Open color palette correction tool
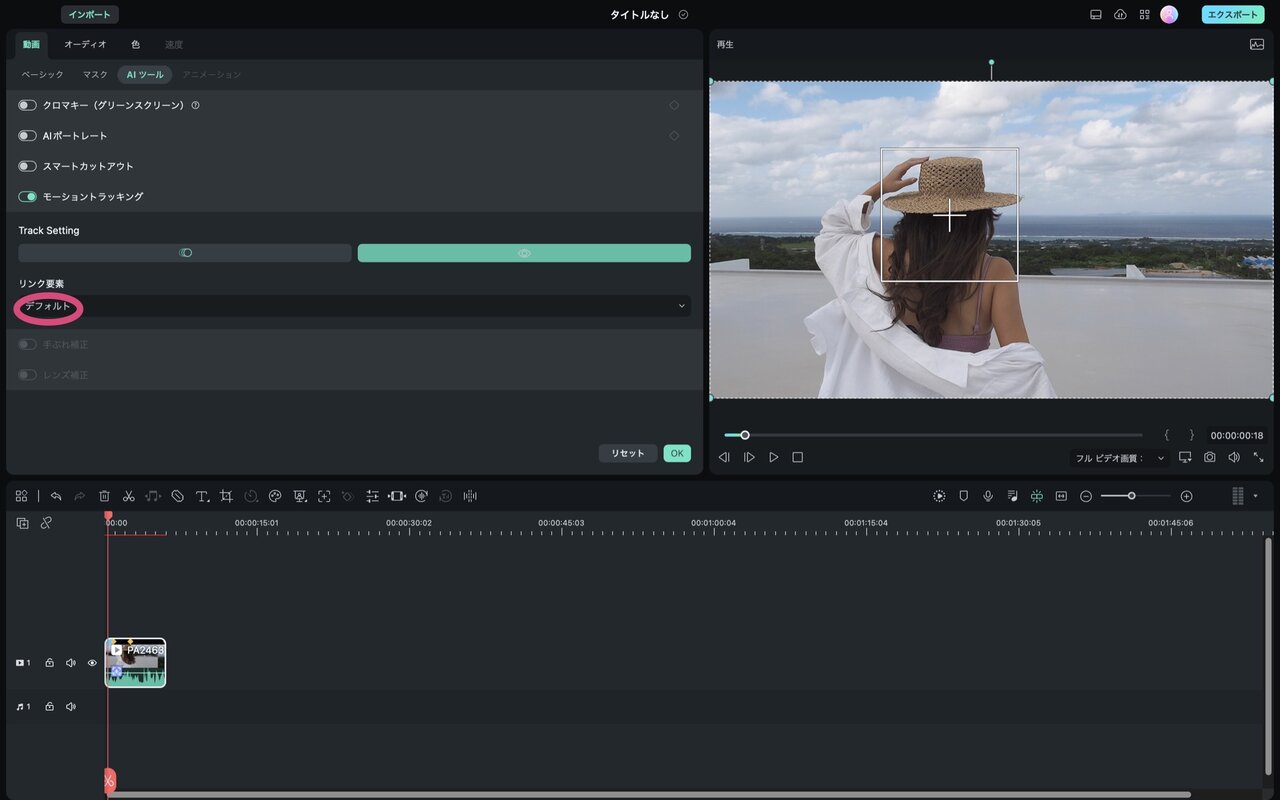The image size is (1280, 800). click(275, 496)
